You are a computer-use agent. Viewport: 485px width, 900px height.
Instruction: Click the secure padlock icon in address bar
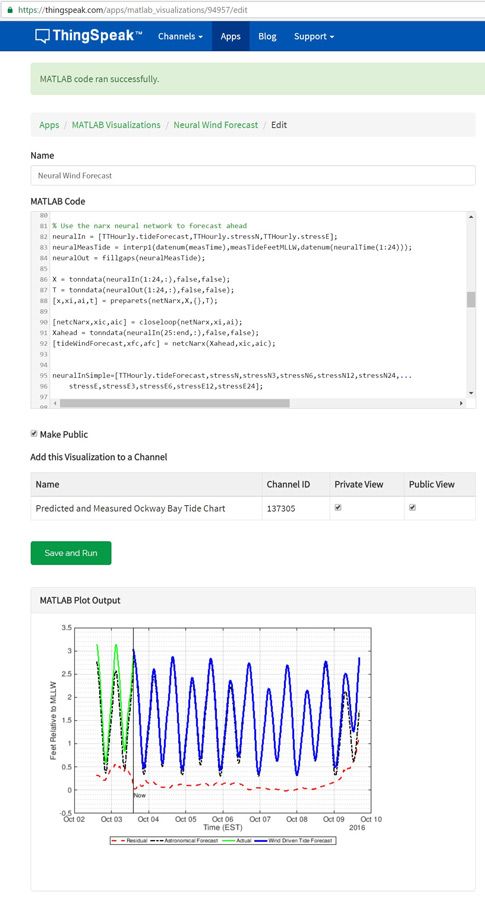pos(9,10)
